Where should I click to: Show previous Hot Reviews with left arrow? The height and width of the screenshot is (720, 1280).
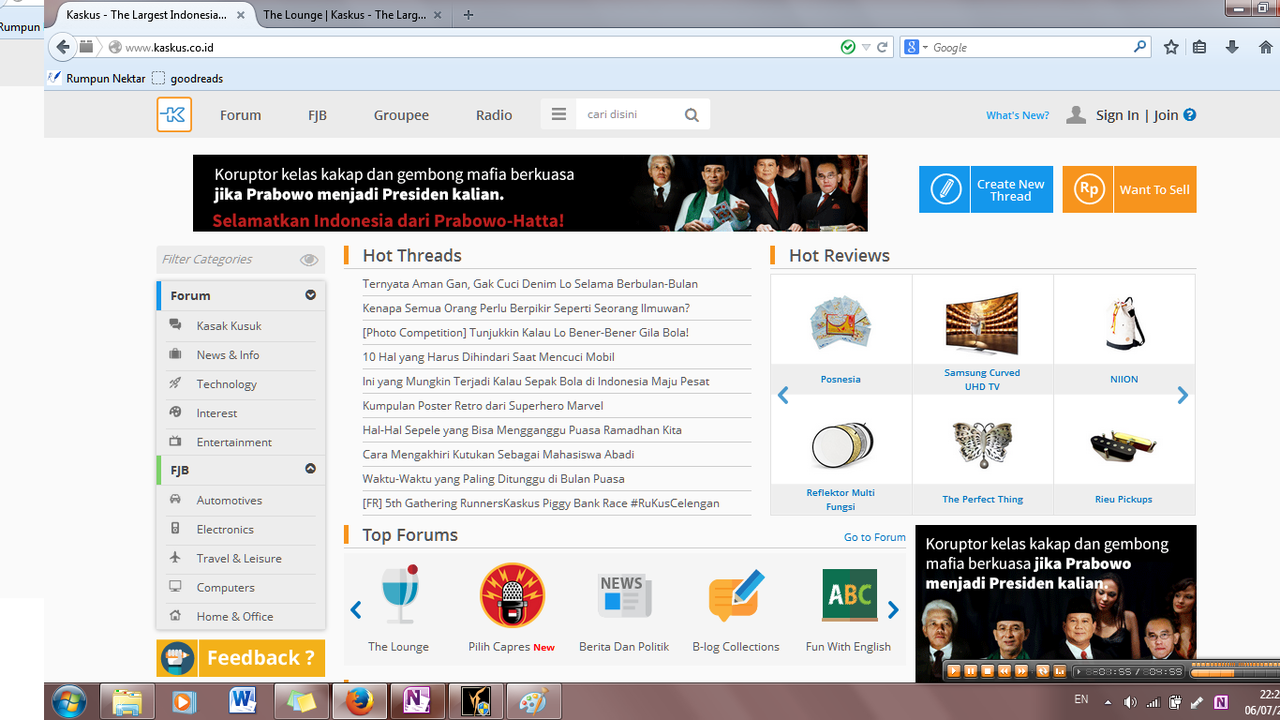coord(783,396)
